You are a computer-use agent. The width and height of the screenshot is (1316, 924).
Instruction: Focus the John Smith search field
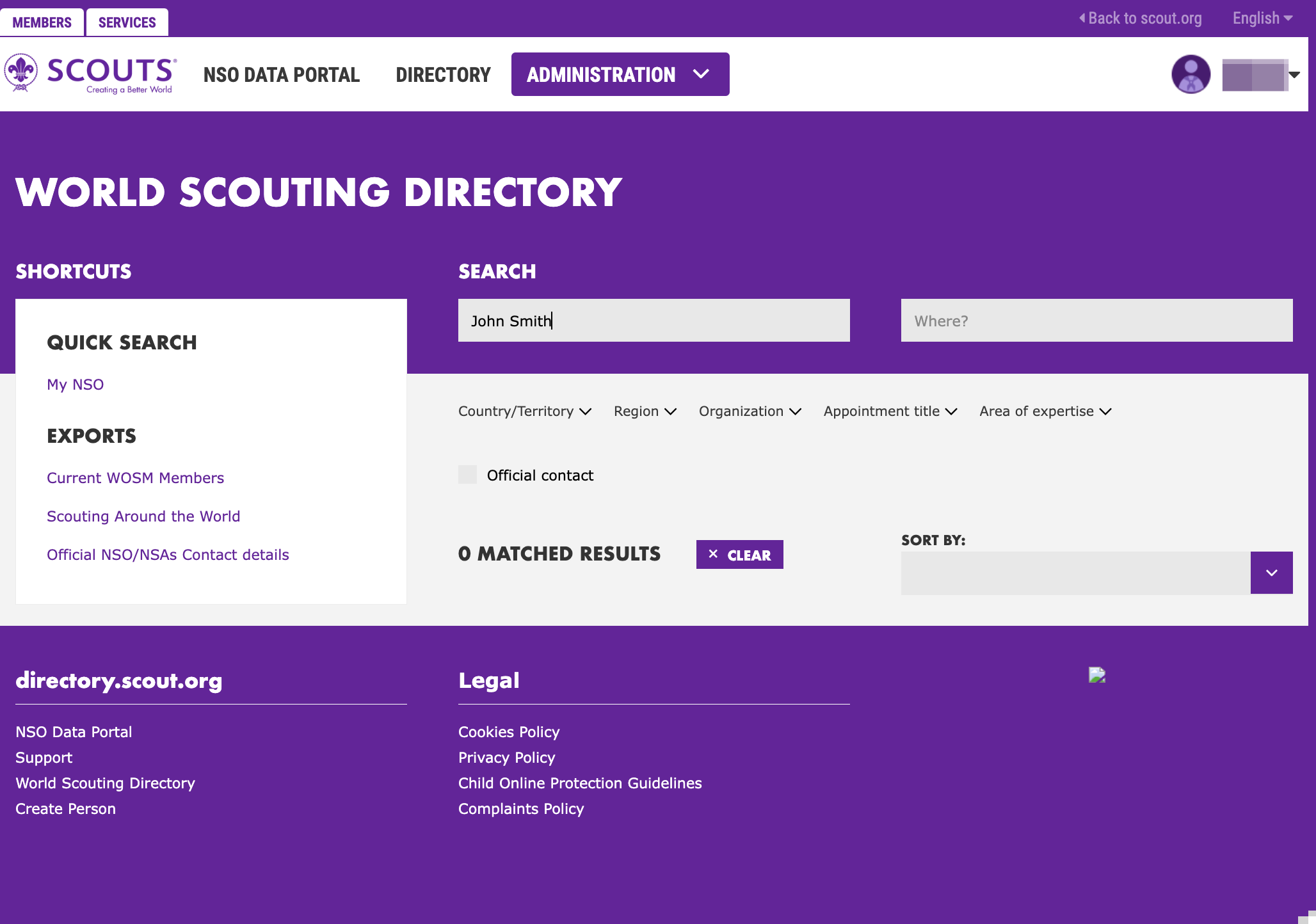tap(654, 321)
